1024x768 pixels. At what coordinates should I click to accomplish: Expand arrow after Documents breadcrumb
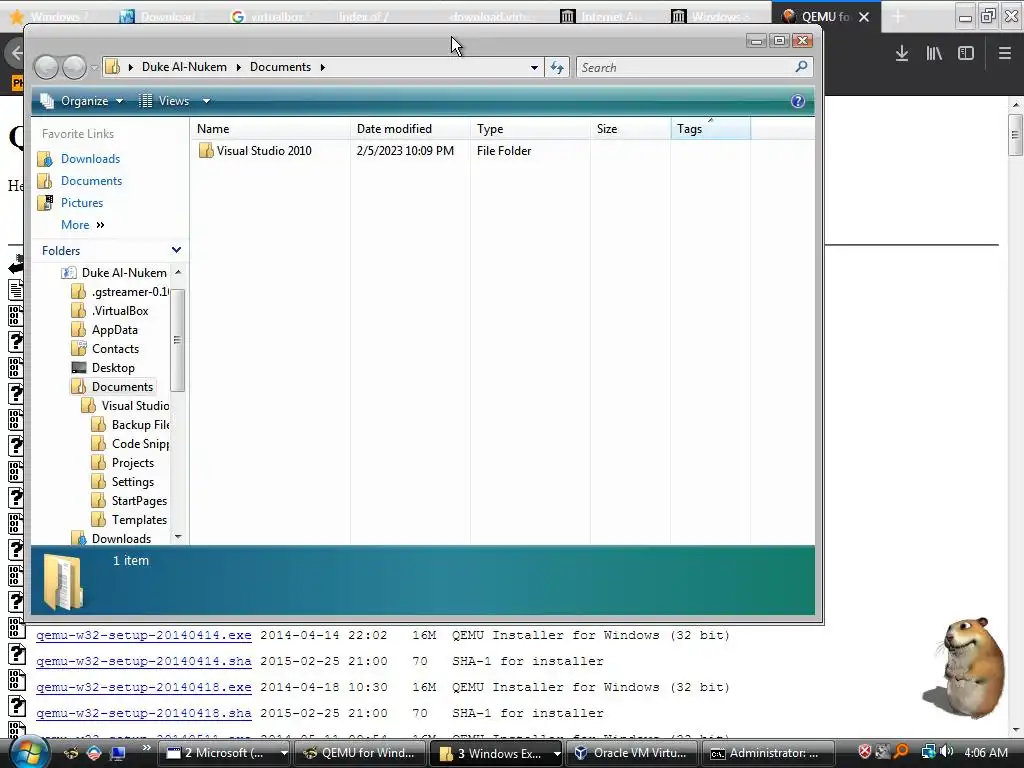pyautogui.click(x=323, y=67)
